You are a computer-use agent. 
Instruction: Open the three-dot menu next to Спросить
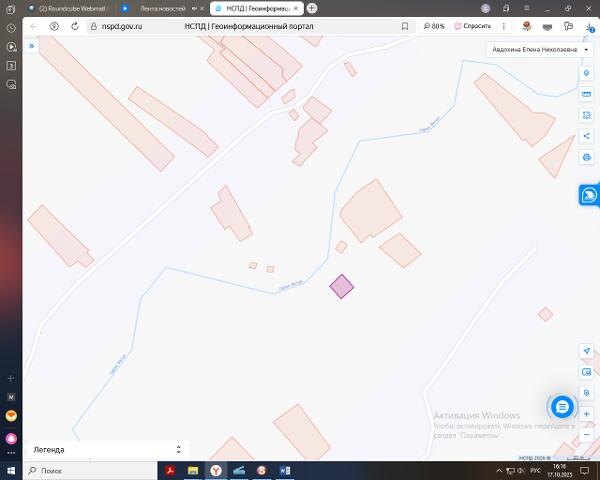click(504, 26)
